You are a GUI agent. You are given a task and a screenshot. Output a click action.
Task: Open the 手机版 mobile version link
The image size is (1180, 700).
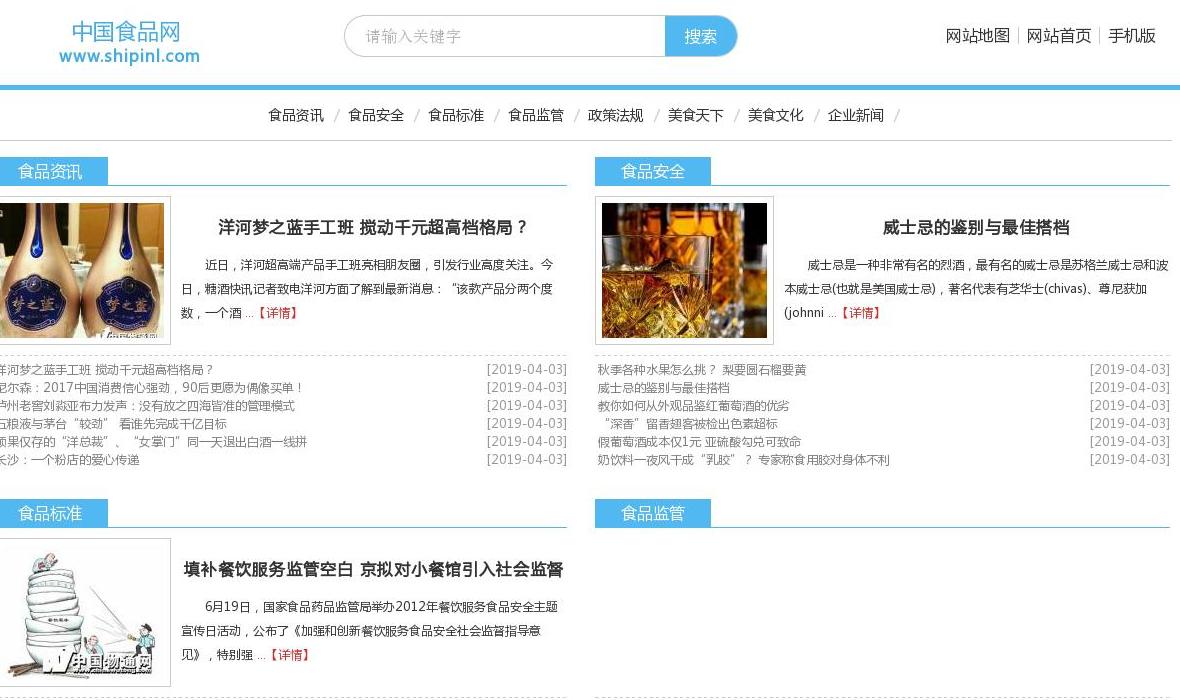coord(1131,35)
